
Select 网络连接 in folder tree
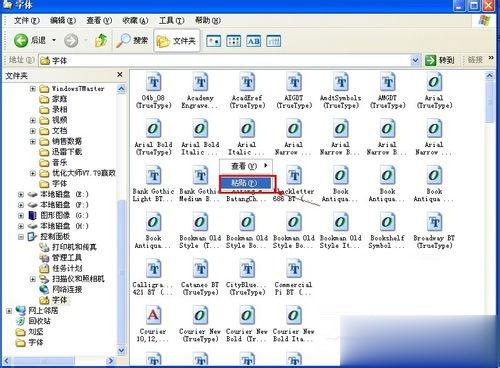coord(67,289)
